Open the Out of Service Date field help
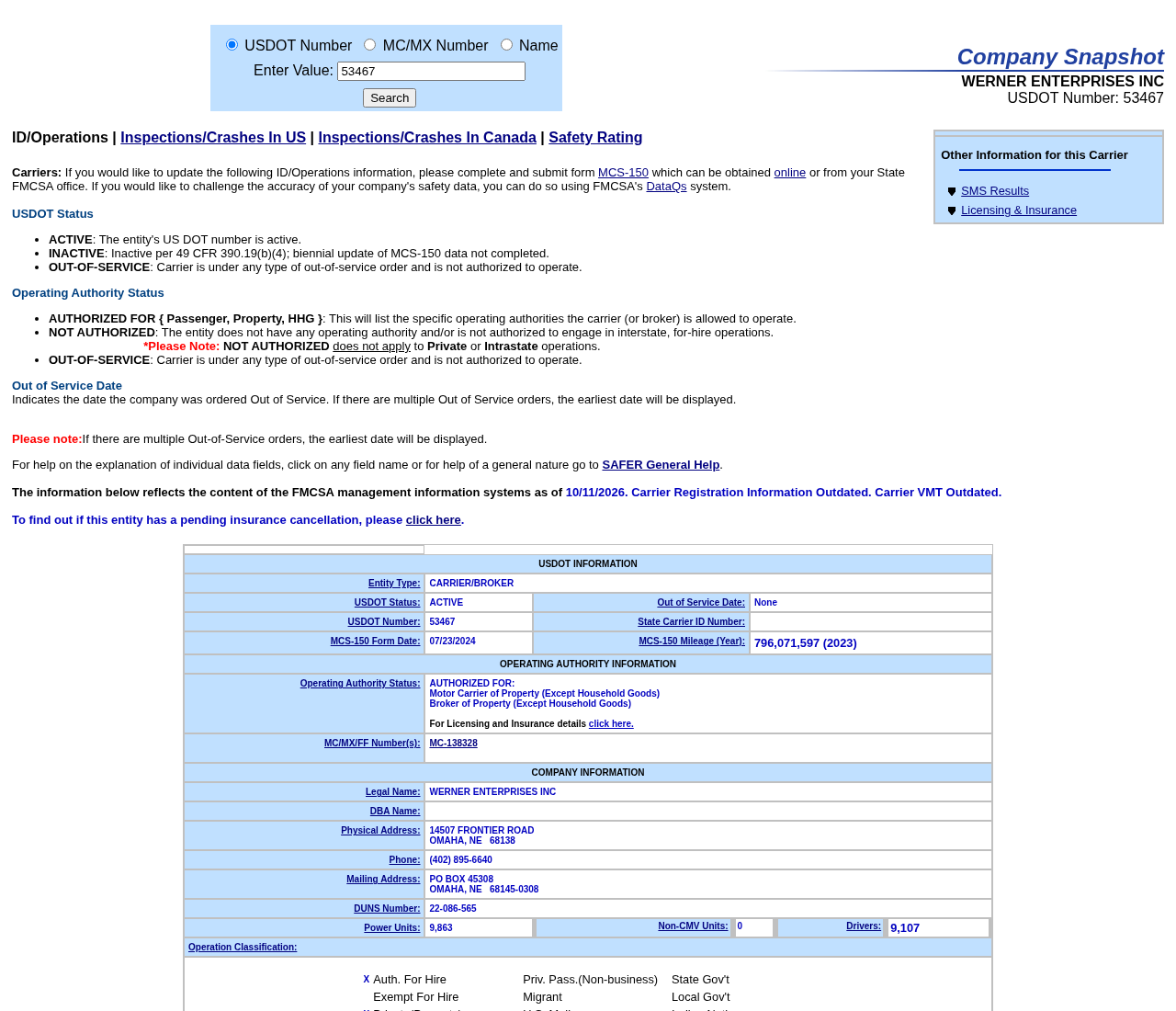1176x1011 pixels. (701, 603)
